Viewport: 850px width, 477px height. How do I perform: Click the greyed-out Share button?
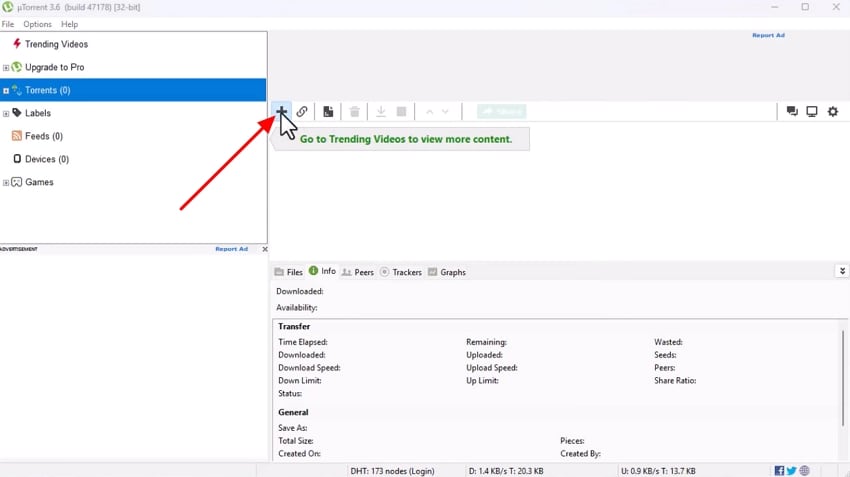[x=501, y=111]
